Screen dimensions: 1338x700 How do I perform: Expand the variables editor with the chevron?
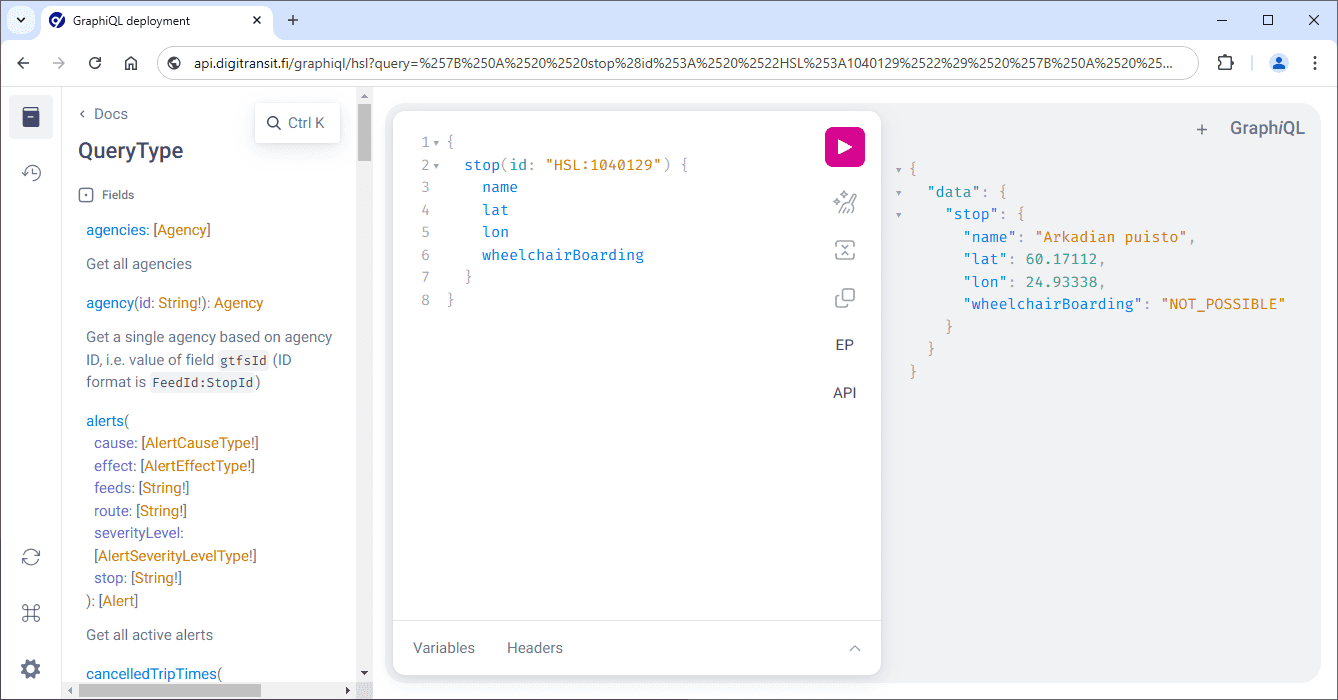pos(854,648)
